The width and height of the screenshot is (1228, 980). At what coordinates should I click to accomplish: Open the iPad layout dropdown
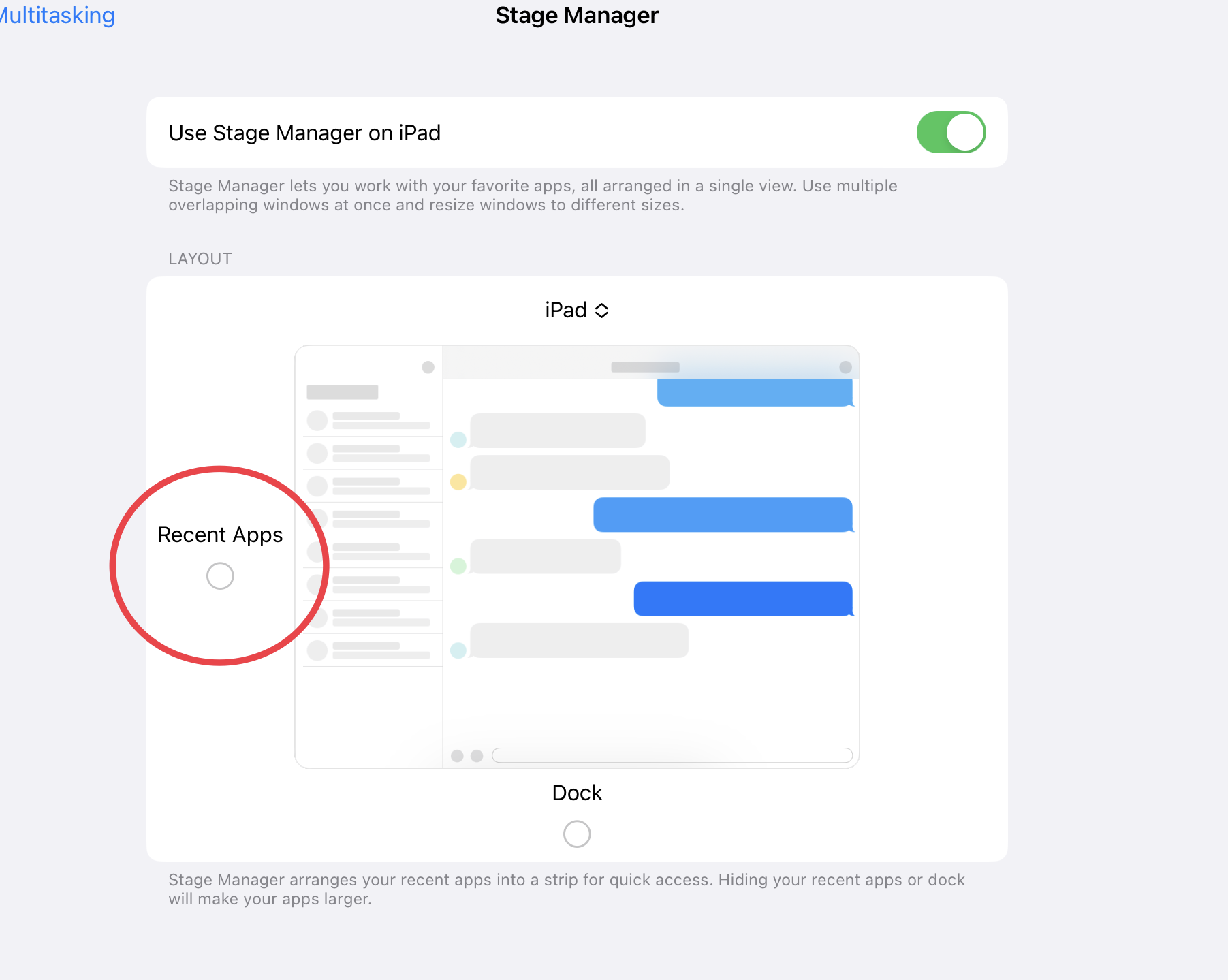point(577,311)
